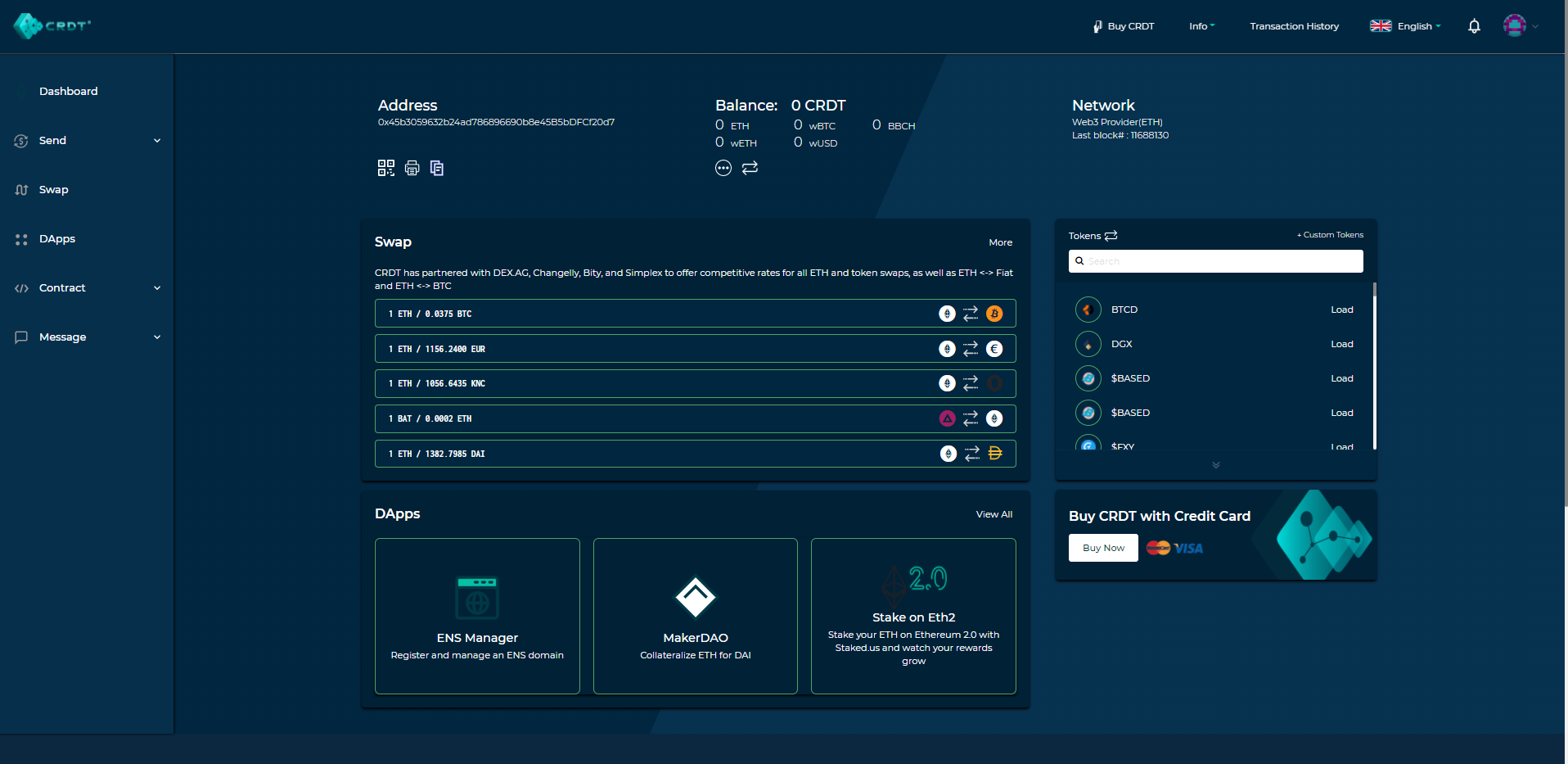Load the BTCD token

(1342, 310)
